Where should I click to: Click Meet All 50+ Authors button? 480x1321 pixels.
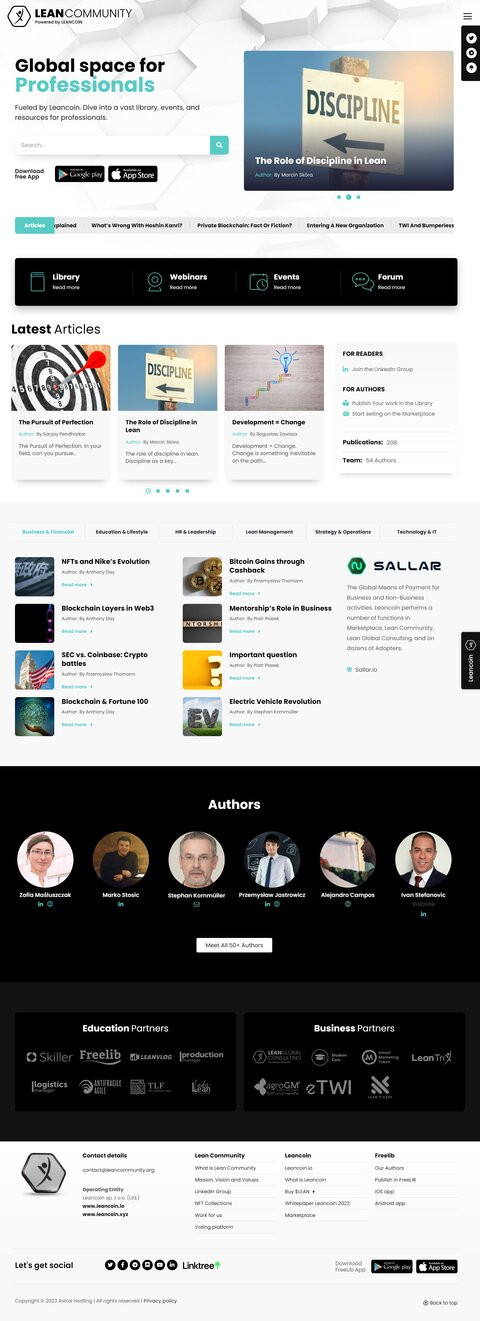(234, 945)
